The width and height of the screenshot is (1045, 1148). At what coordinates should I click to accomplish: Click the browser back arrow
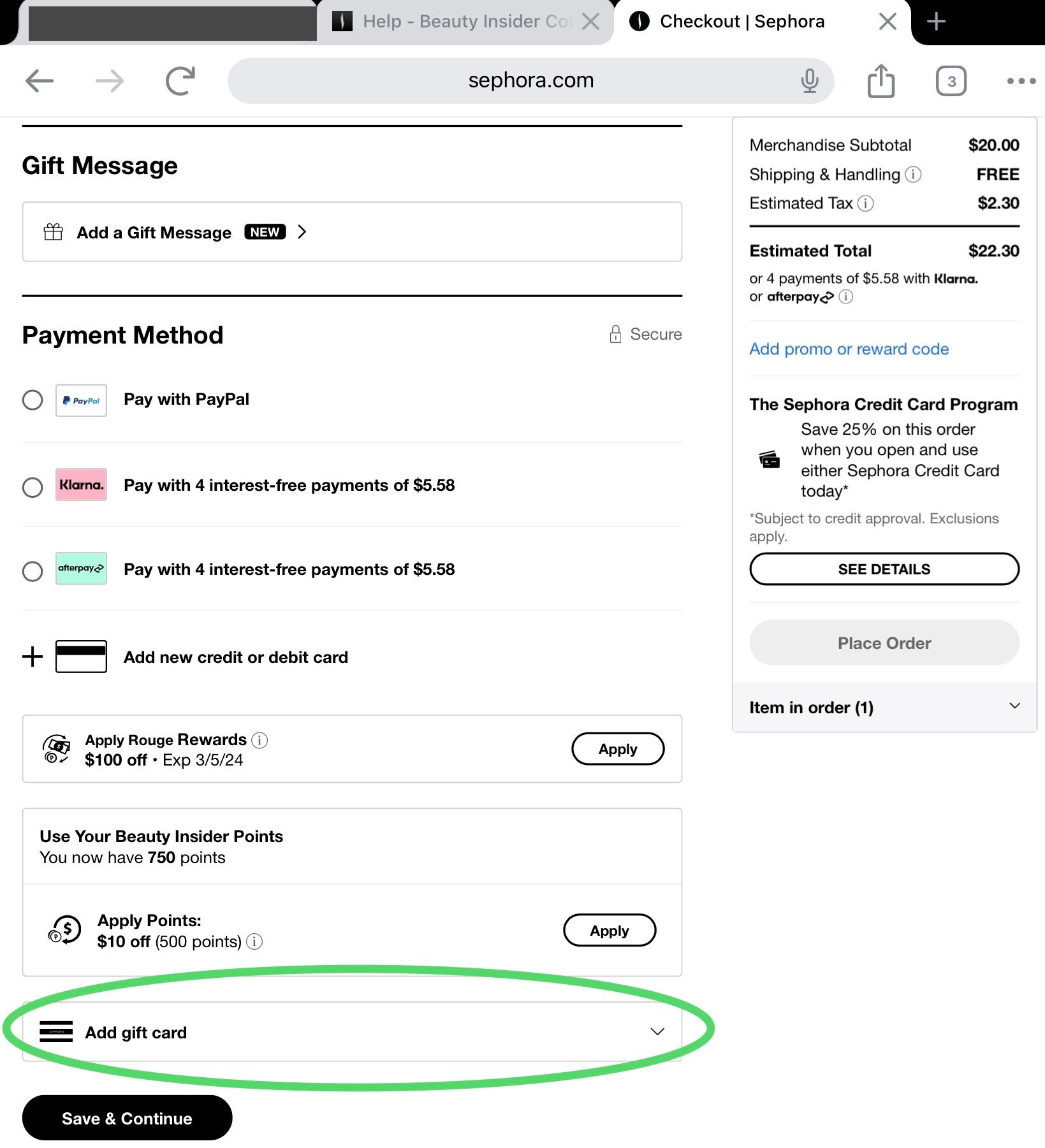[x=40, y=81]
